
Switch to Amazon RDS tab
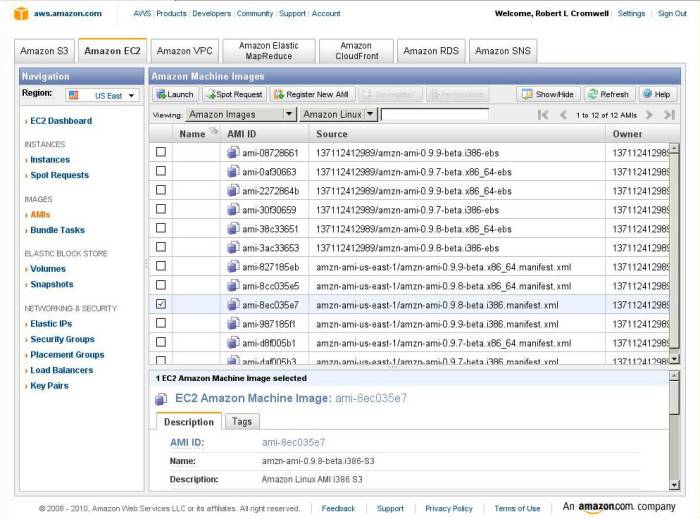point(431,51)
